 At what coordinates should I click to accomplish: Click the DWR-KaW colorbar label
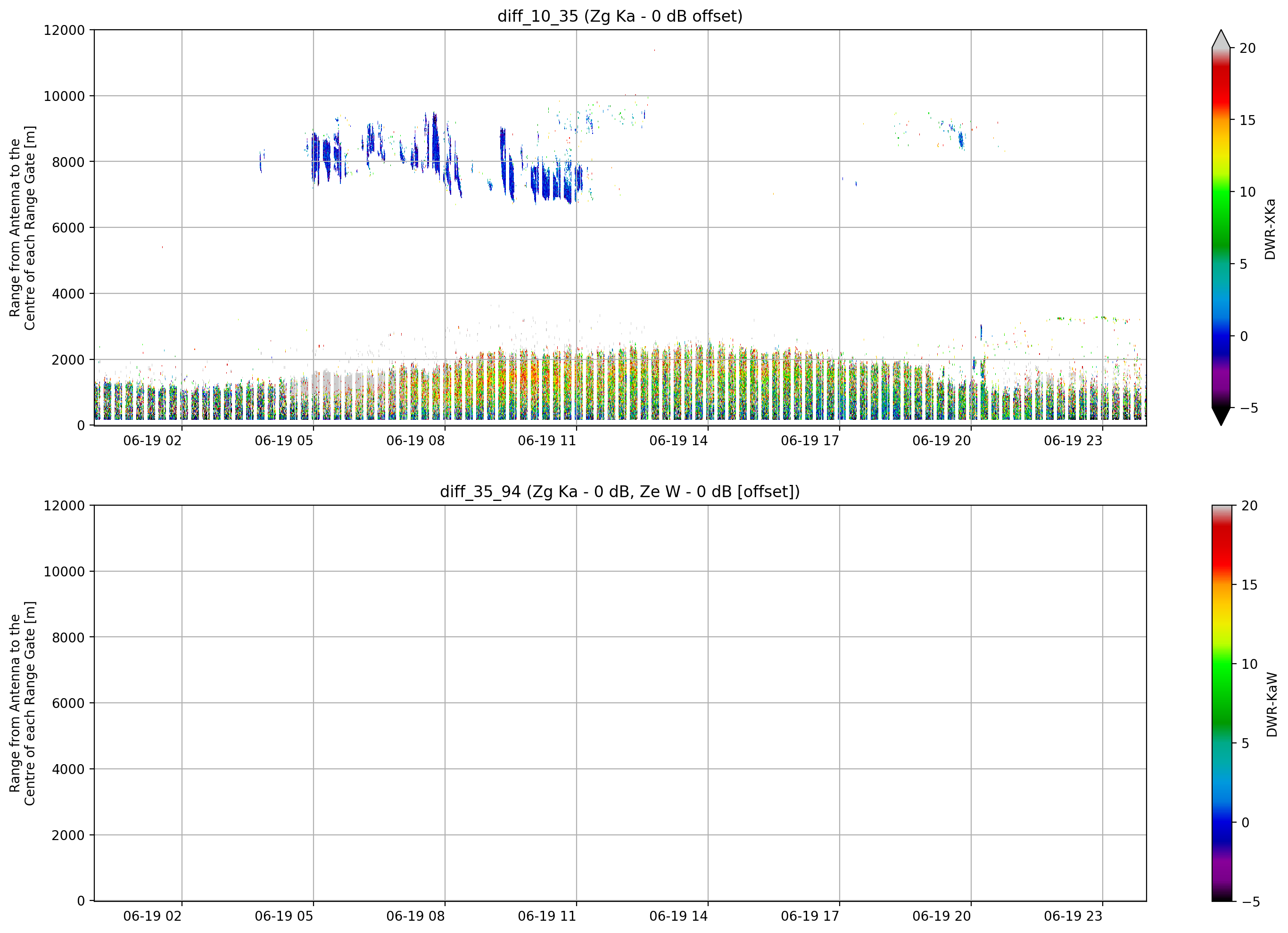1272,705
